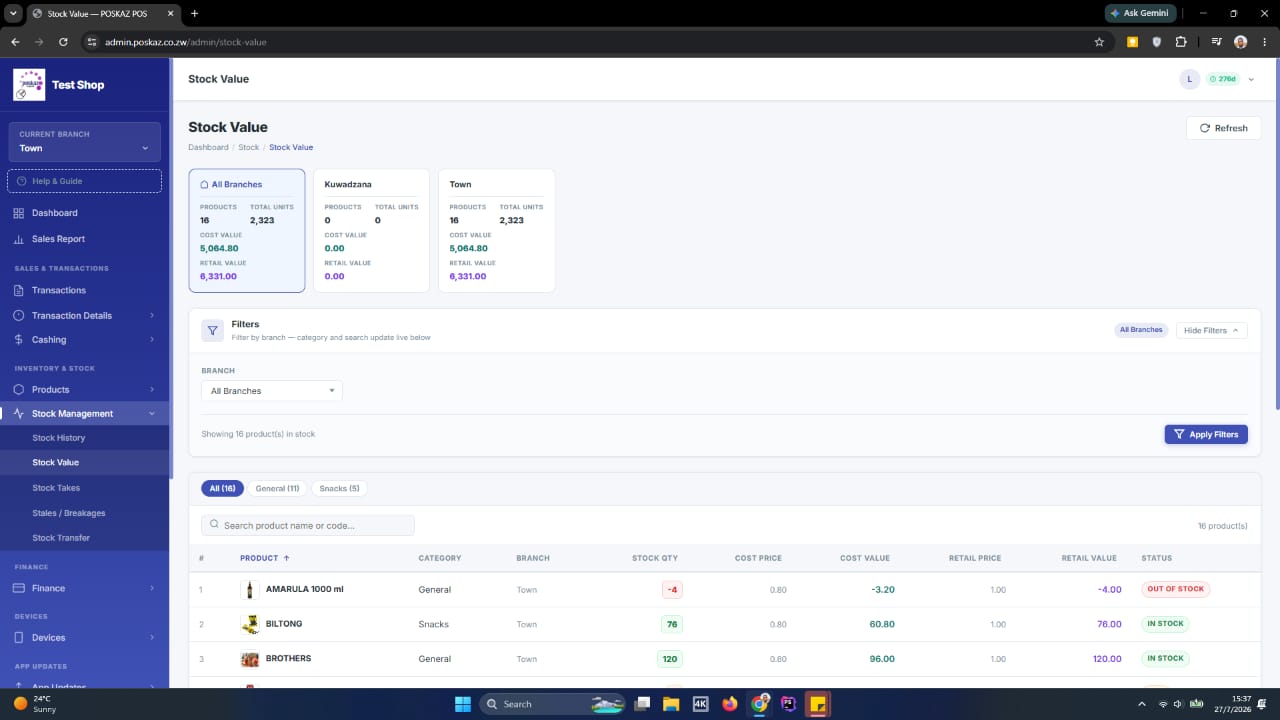Select the Kuwadzana branch card
This screenshot has height=720, width=1280.
click(371, 230)
